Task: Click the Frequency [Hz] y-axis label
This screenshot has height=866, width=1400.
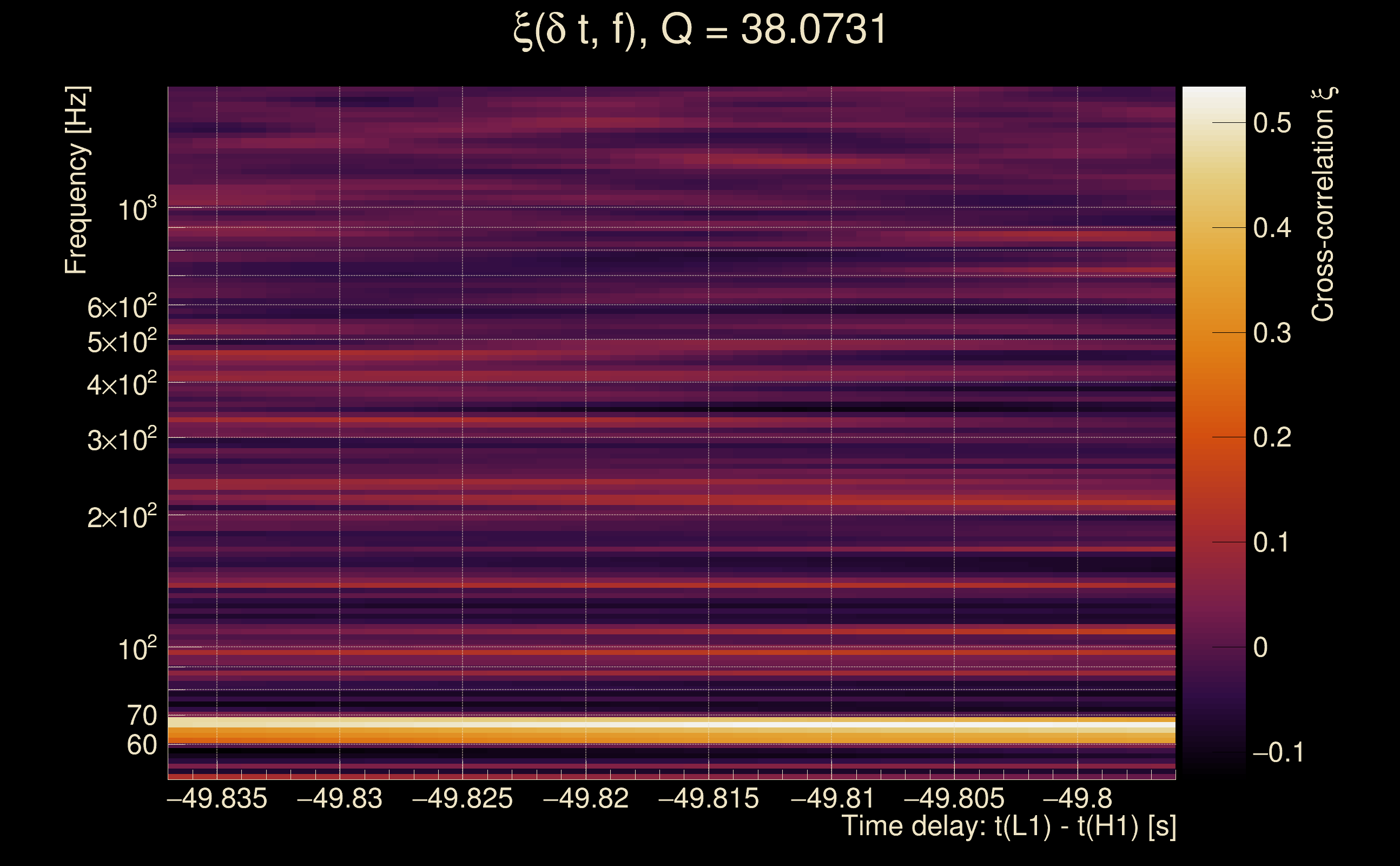Action: coord(76,180)
